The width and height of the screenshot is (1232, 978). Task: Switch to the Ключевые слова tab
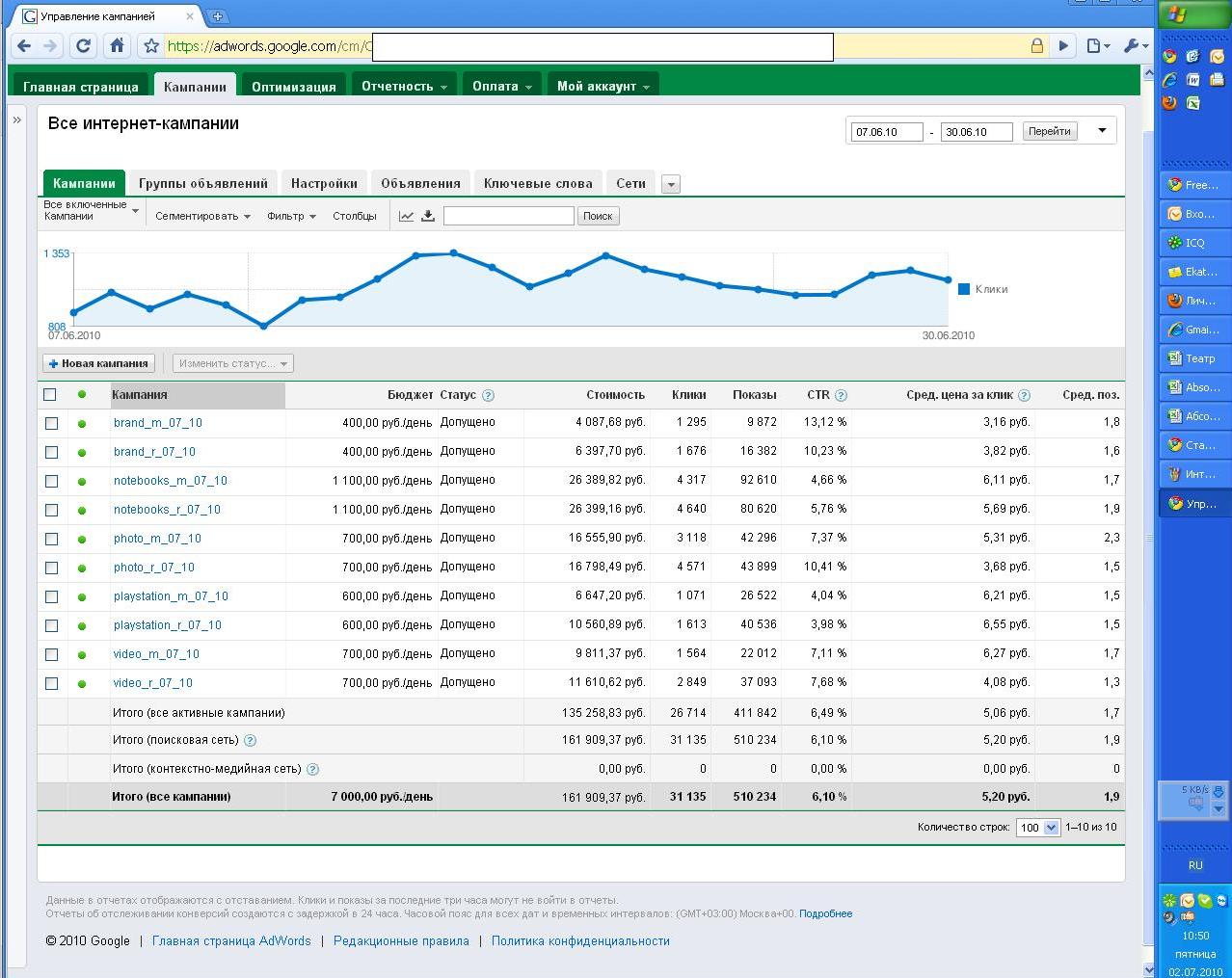[x=538, y=183]
